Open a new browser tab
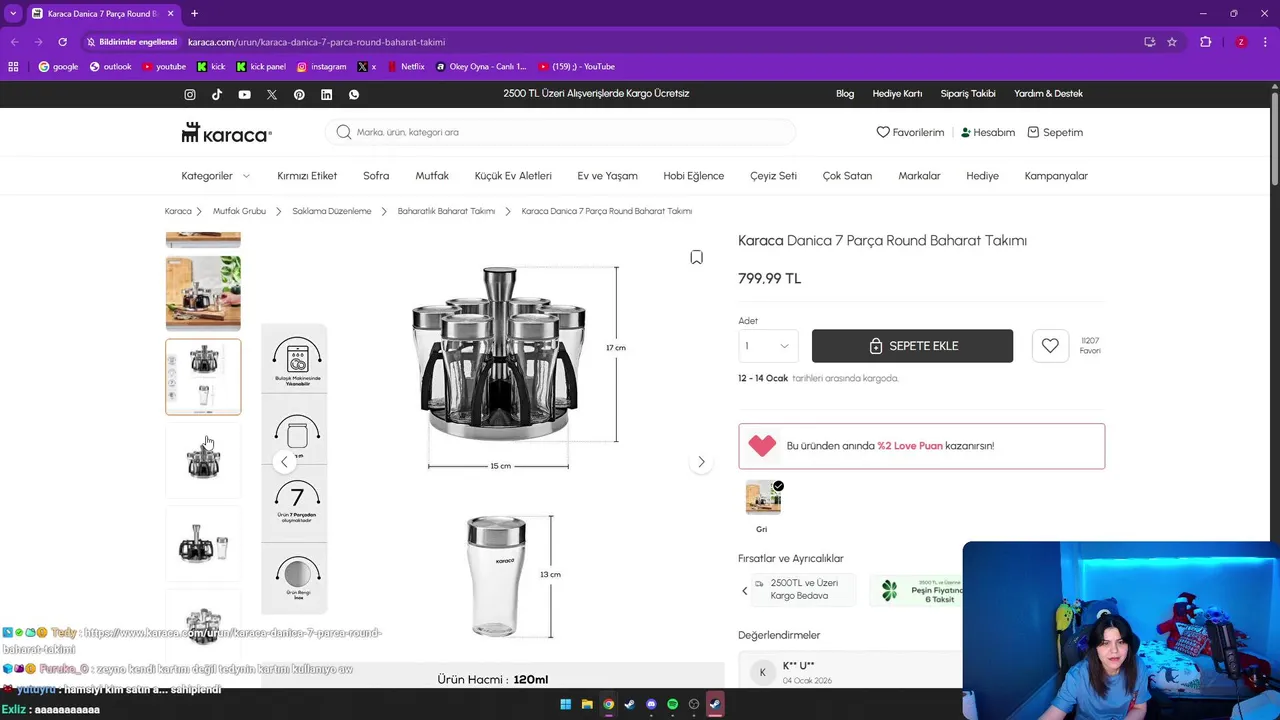 pos(194,14)
